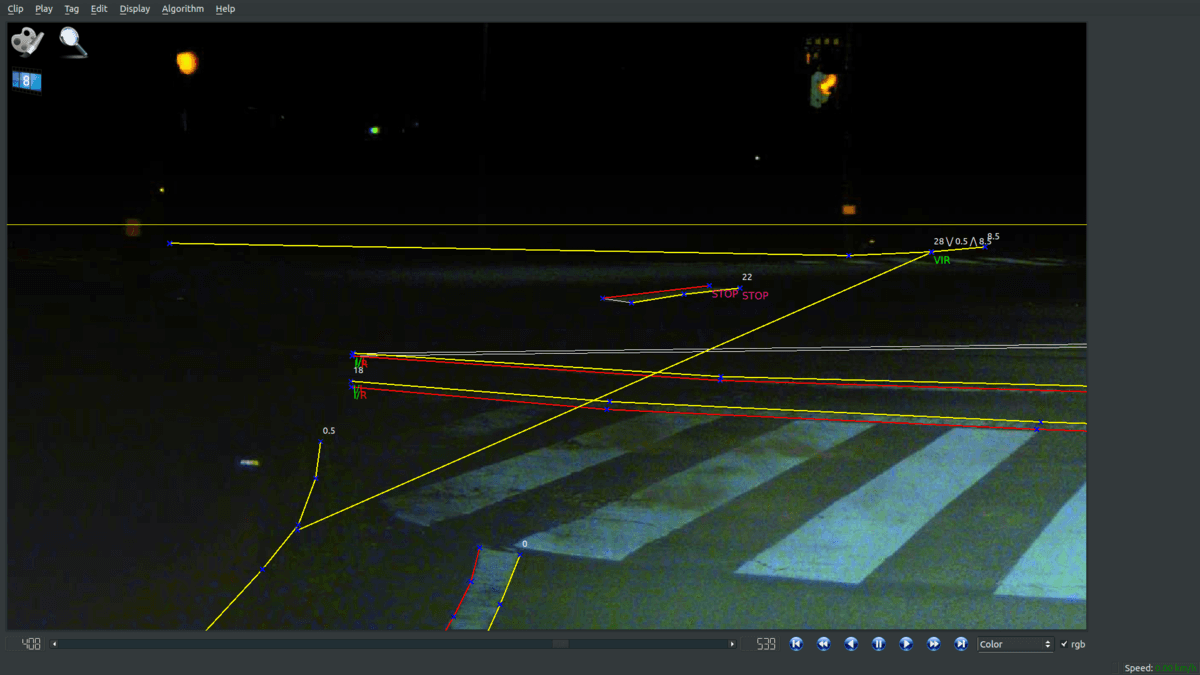Image resolution: width=1200 pixels, height=675 pixels.
Task: Click the current frame number 408 field
Action: point(31,644)
